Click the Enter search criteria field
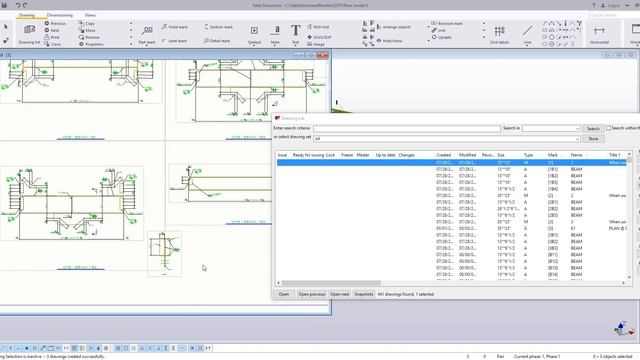The width and height of the screenshot is (640, 360). pyautogui.click(x=407, y=129)
